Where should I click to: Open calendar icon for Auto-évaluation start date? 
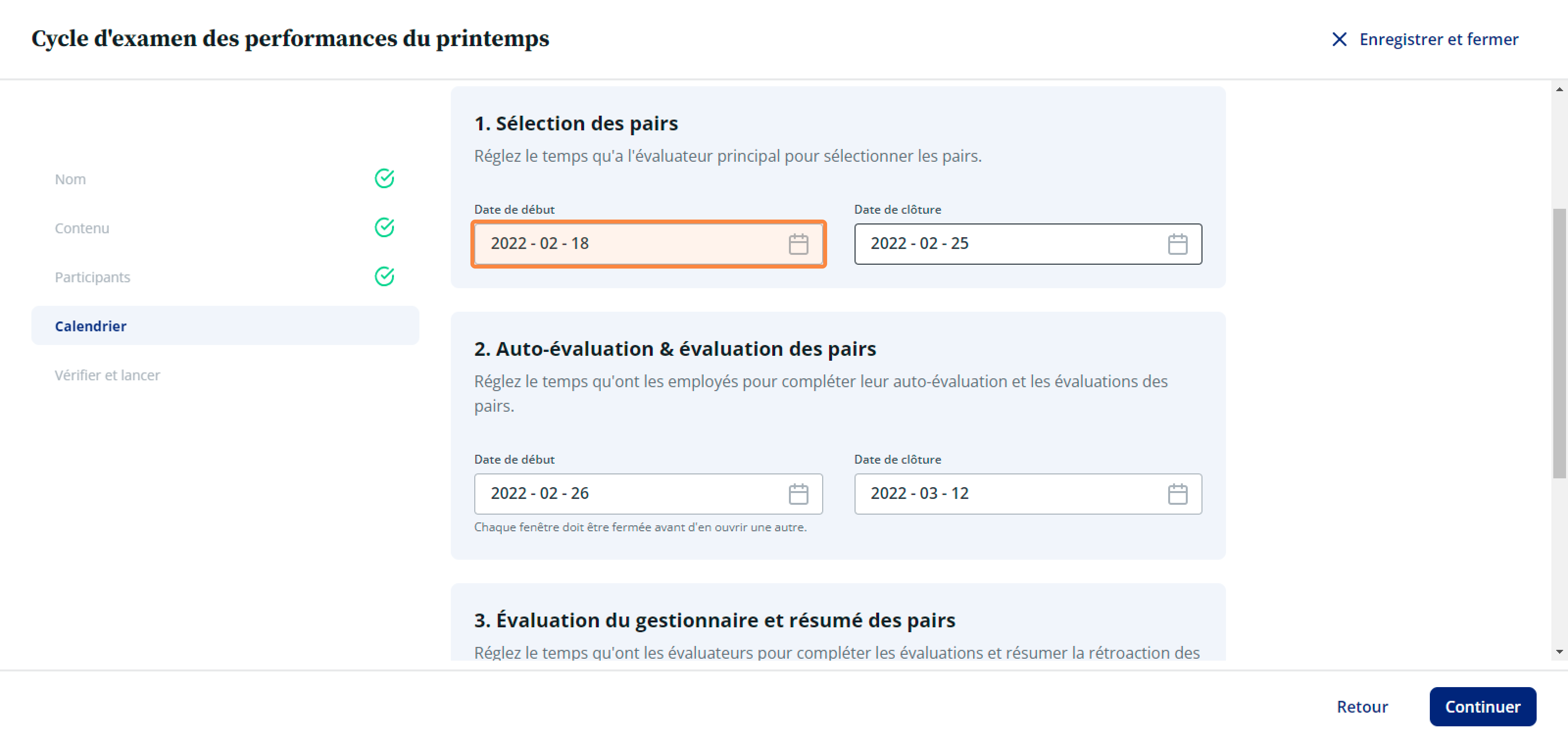click(798, 494)
